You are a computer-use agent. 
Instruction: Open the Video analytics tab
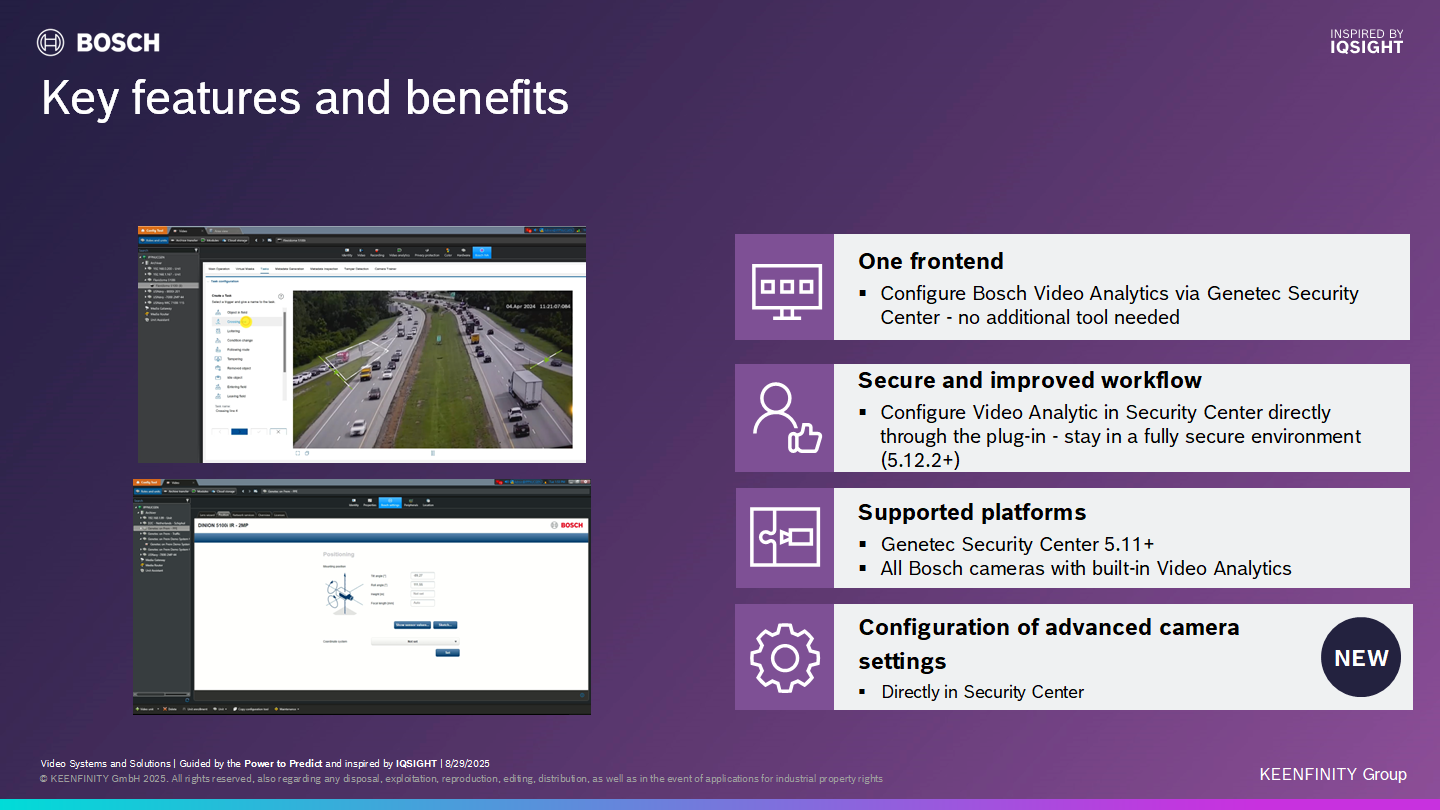[399, 254]
